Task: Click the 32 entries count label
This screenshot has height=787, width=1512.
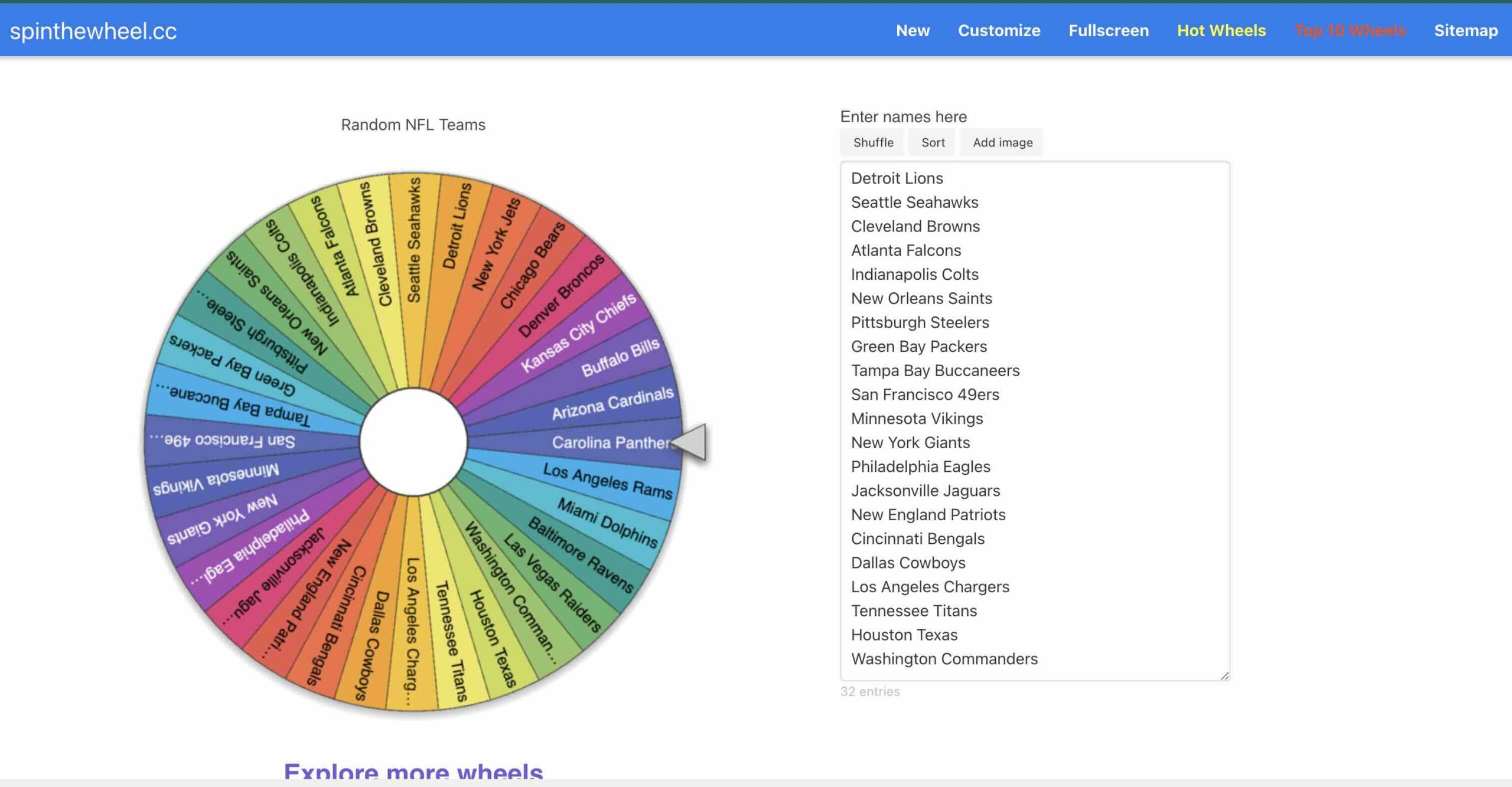Action: tap(870, 691)
